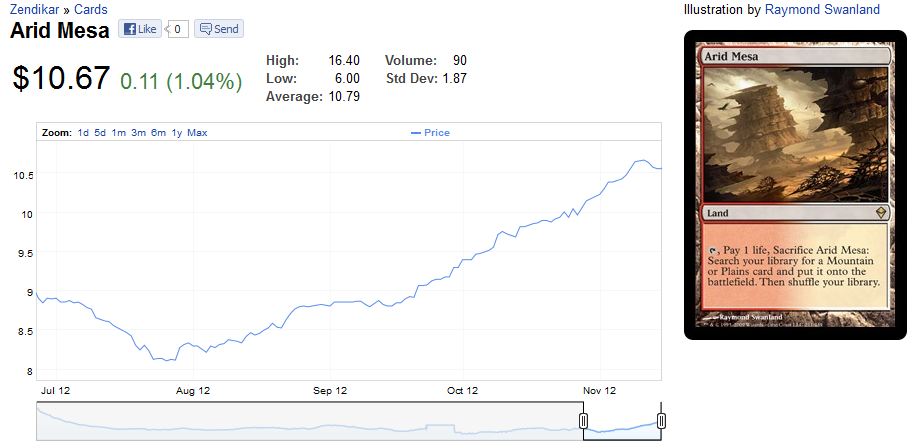
Task: Switch chart zoom to 1m
Action: (118, 133)
